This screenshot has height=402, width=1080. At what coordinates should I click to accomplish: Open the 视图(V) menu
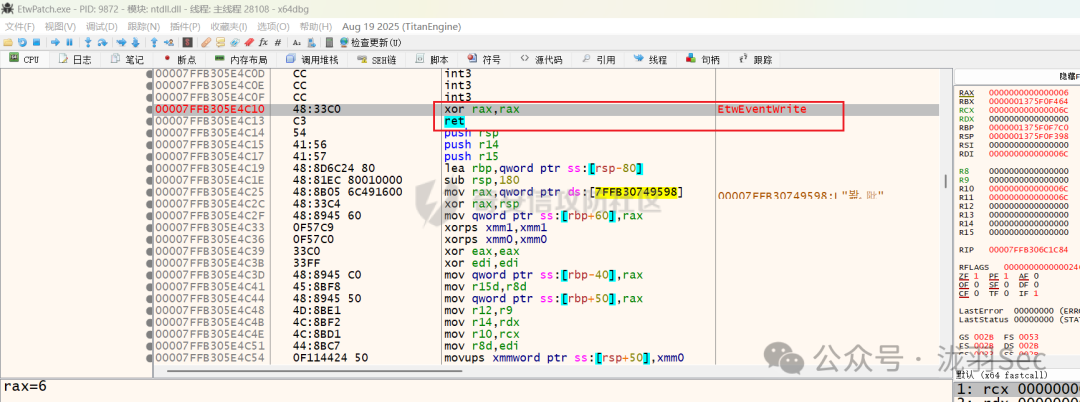click(x=60, y=26)
